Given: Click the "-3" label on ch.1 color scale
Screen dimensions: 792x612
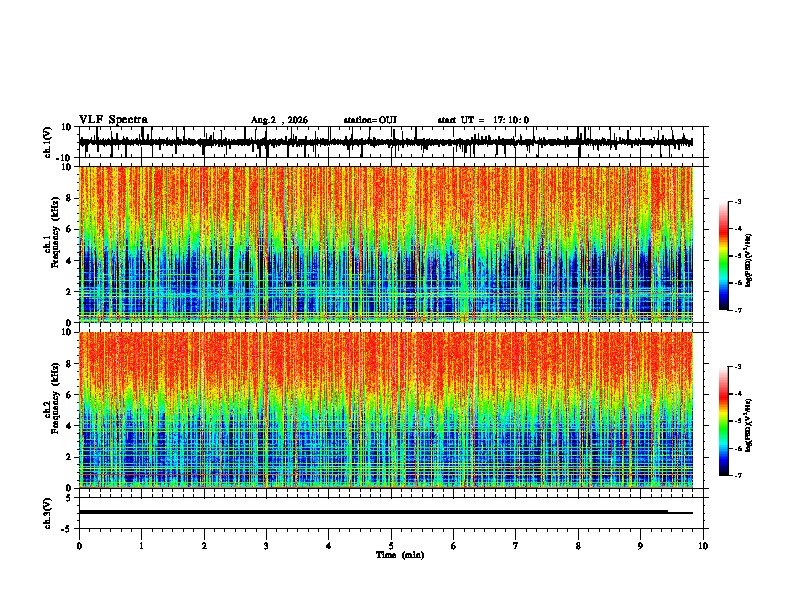Looking at the screenshot, I should [x=737, y=202].
